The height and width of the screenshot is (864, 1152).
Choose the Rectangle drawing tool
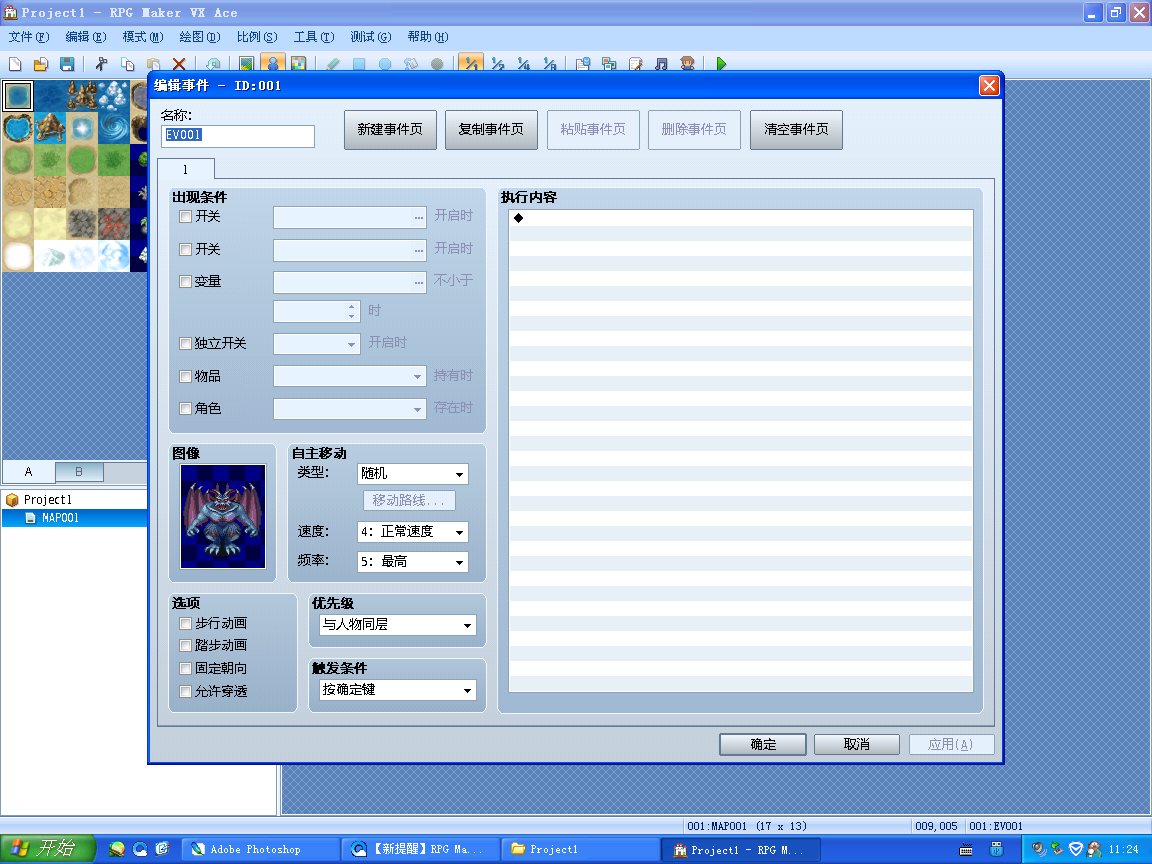359,64
